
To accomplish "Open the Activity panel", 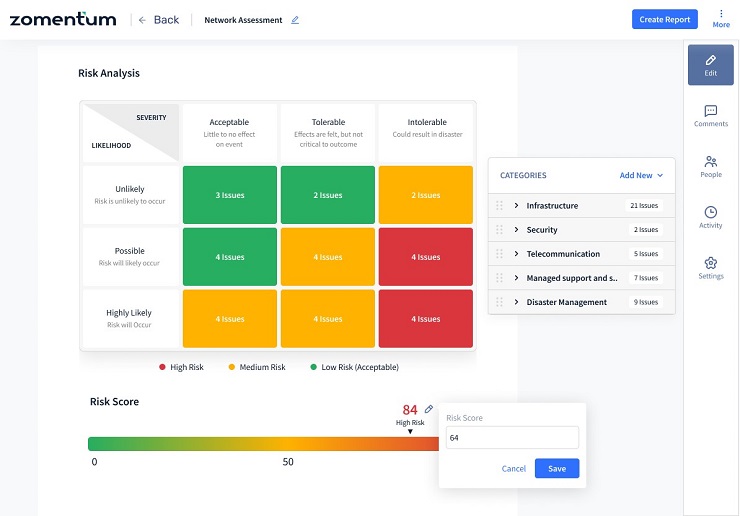I will point(710,217).
